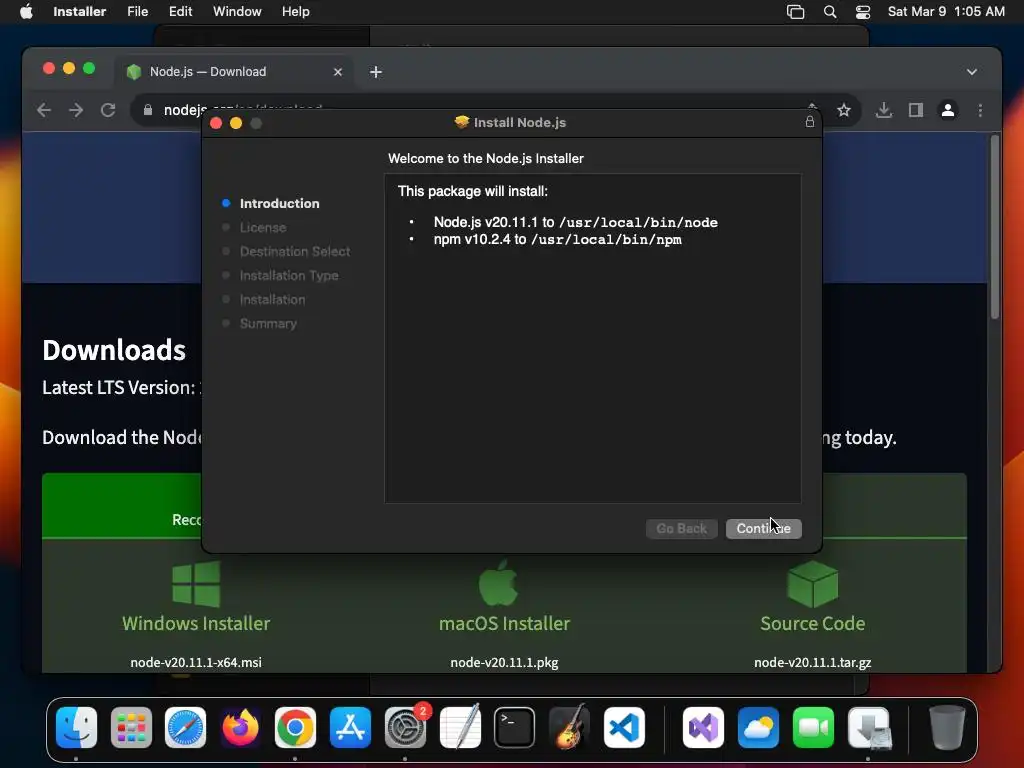The width and height of the screenshot is (1024, 768).
Task: Open Terminal from the Dock
Action: (515, 727)
